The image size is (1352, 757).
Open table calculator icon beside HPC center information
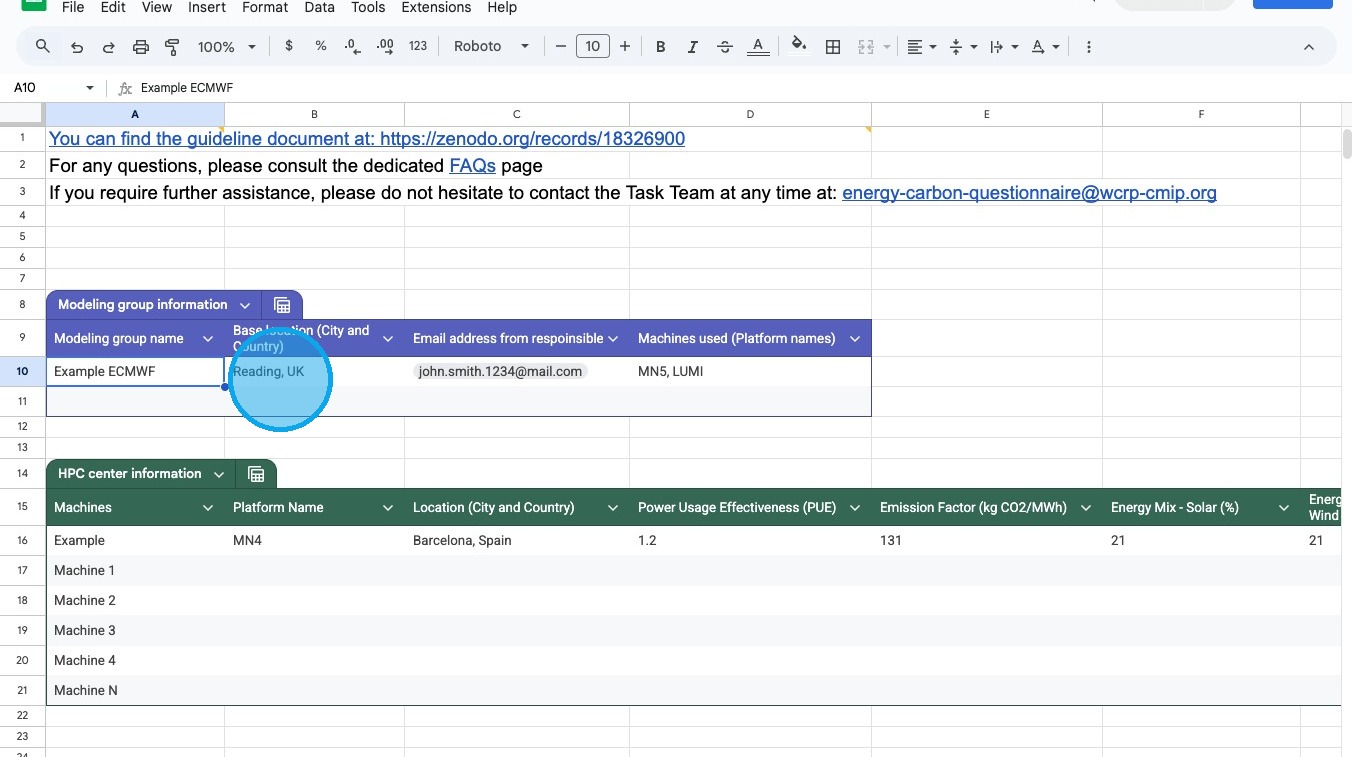pos(256,474)
